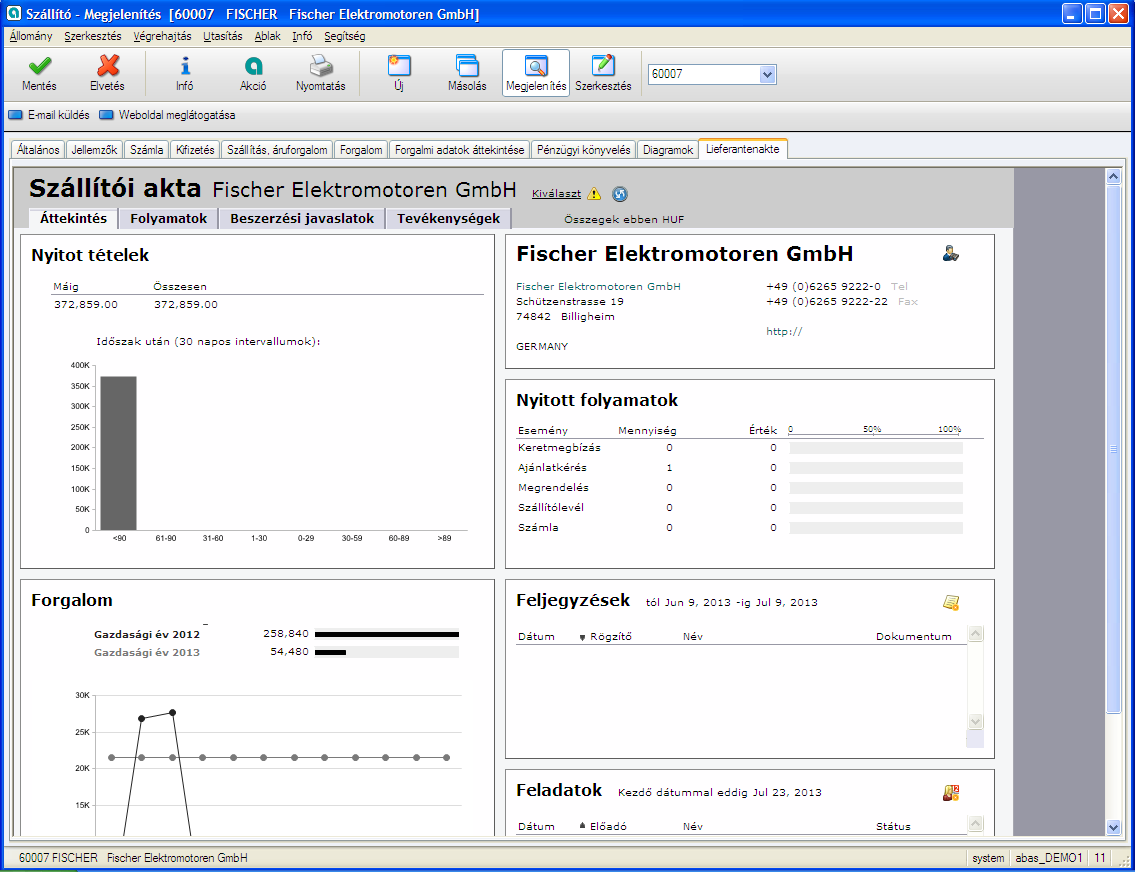Open the Beszerzési javaslatok sub-tab
The height and width of the screenshot is (872, 1135).
coord(302,219)
